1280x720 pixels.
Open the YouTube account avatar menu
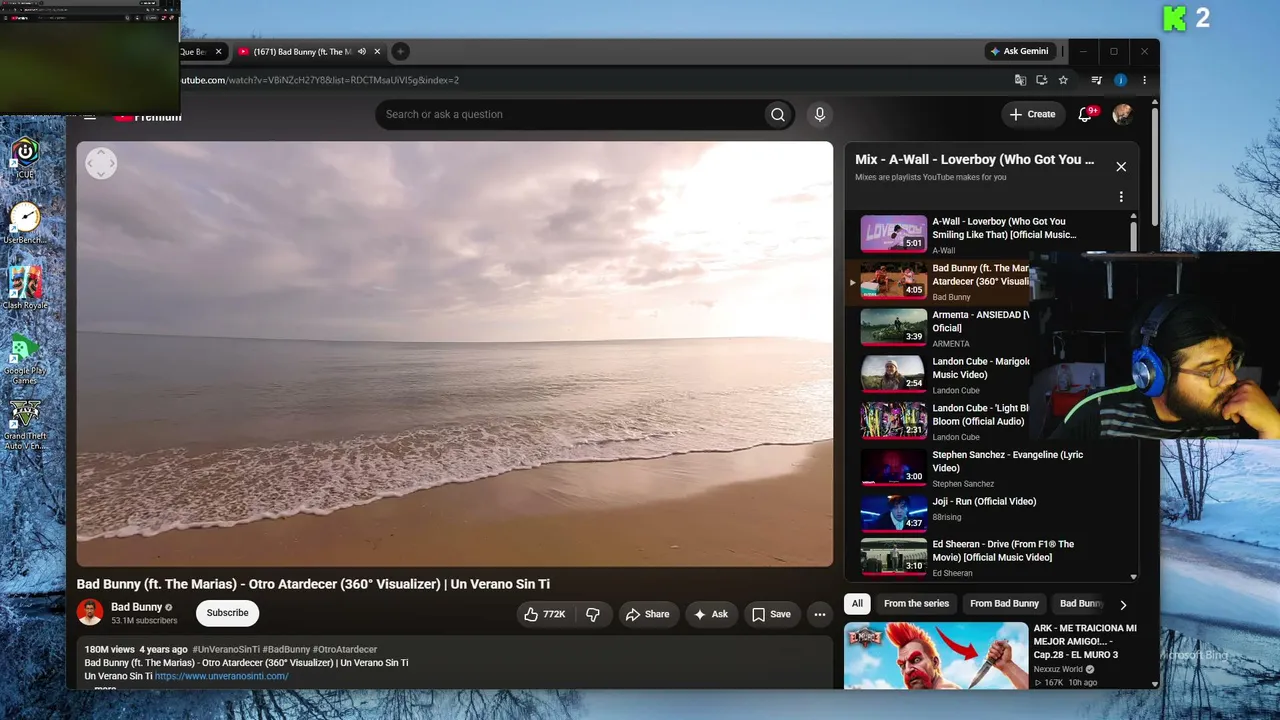pos(1123,114)
